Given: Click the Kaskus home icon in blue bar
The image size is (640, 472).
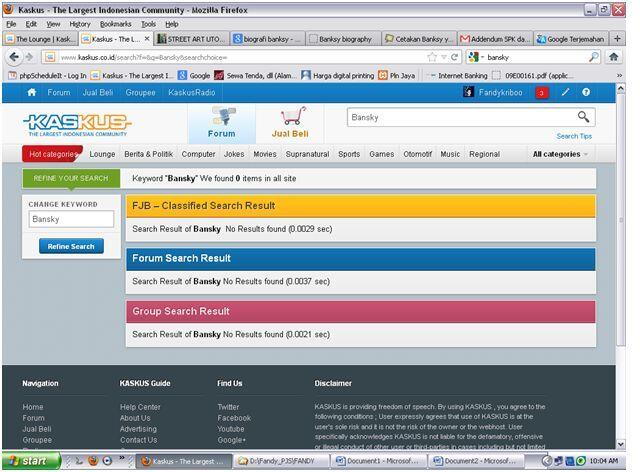Looking at the screenshot, I should [31, 92].
